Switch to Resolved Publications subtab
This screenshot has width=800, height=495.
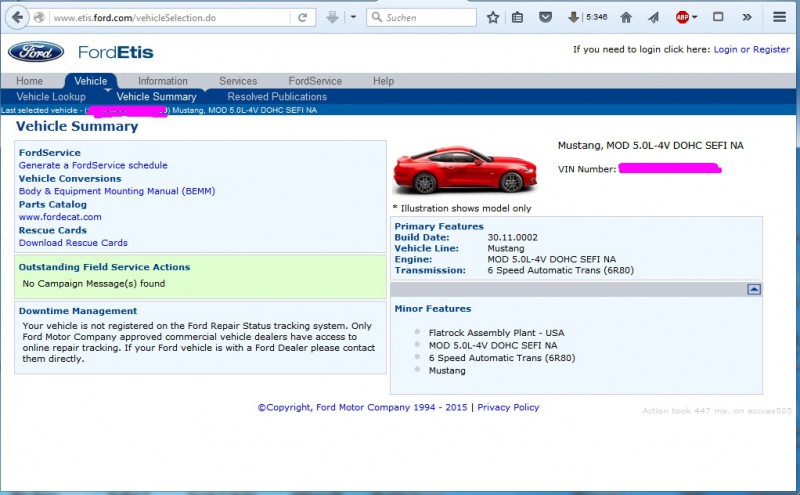(x=277, y=96)
